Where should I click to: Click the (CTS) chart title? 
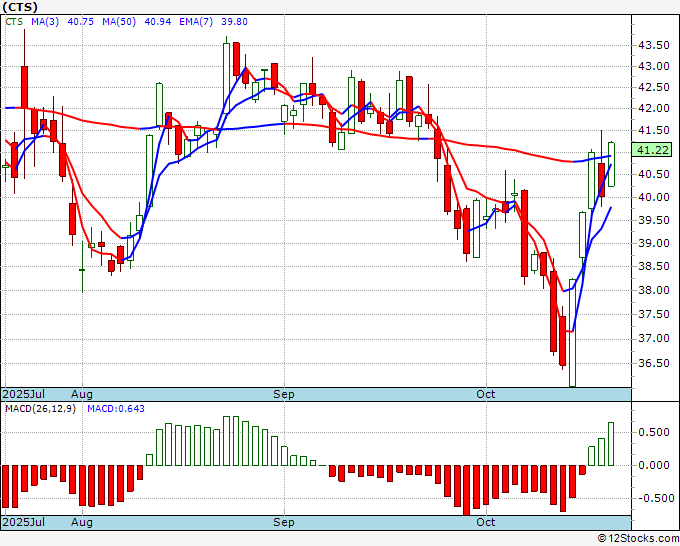click(x=20, y=7)
